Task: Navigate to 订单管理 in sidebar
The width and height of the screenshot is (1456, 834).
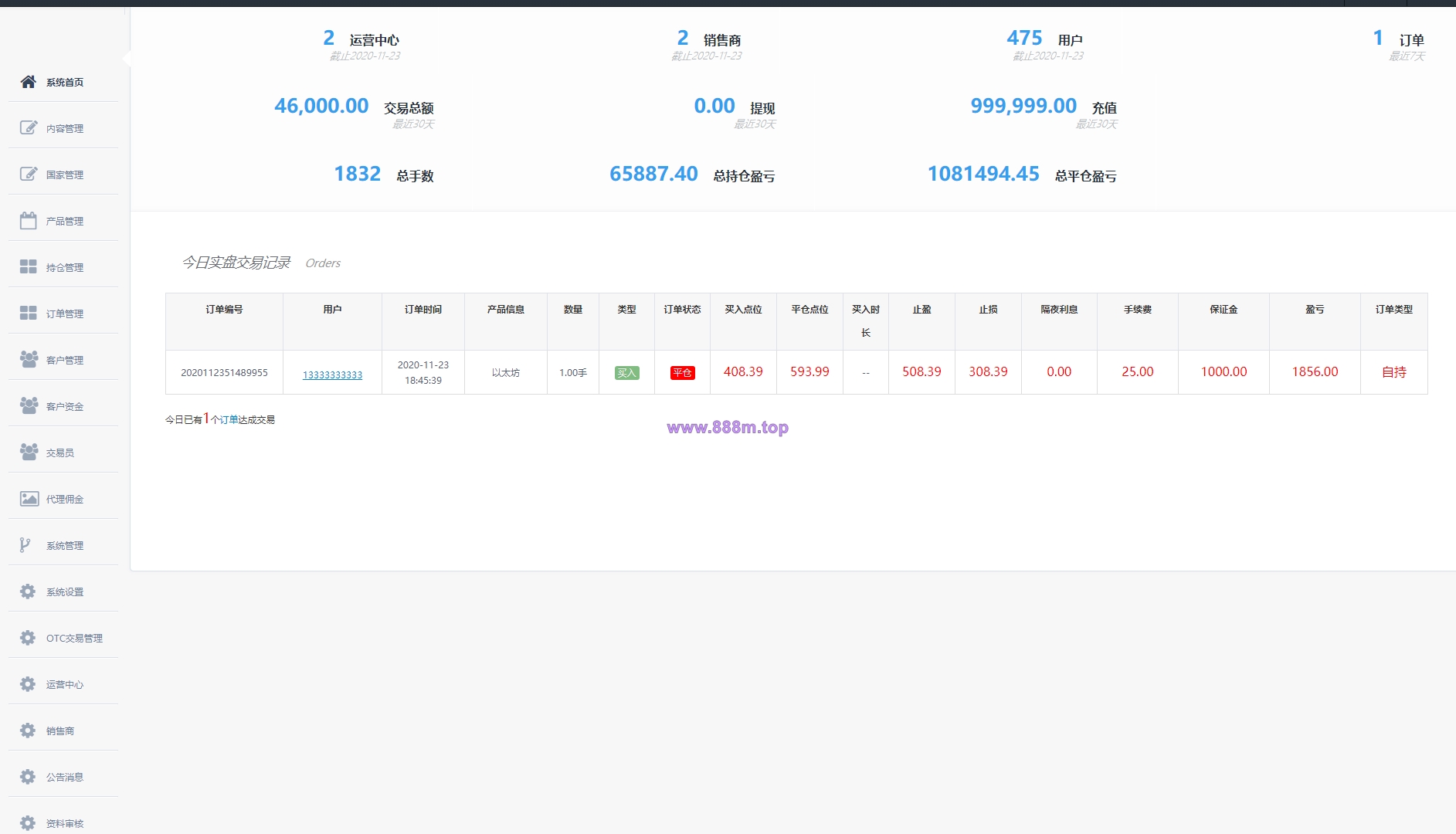Action: pyautogui.click(x=63, y=314)
